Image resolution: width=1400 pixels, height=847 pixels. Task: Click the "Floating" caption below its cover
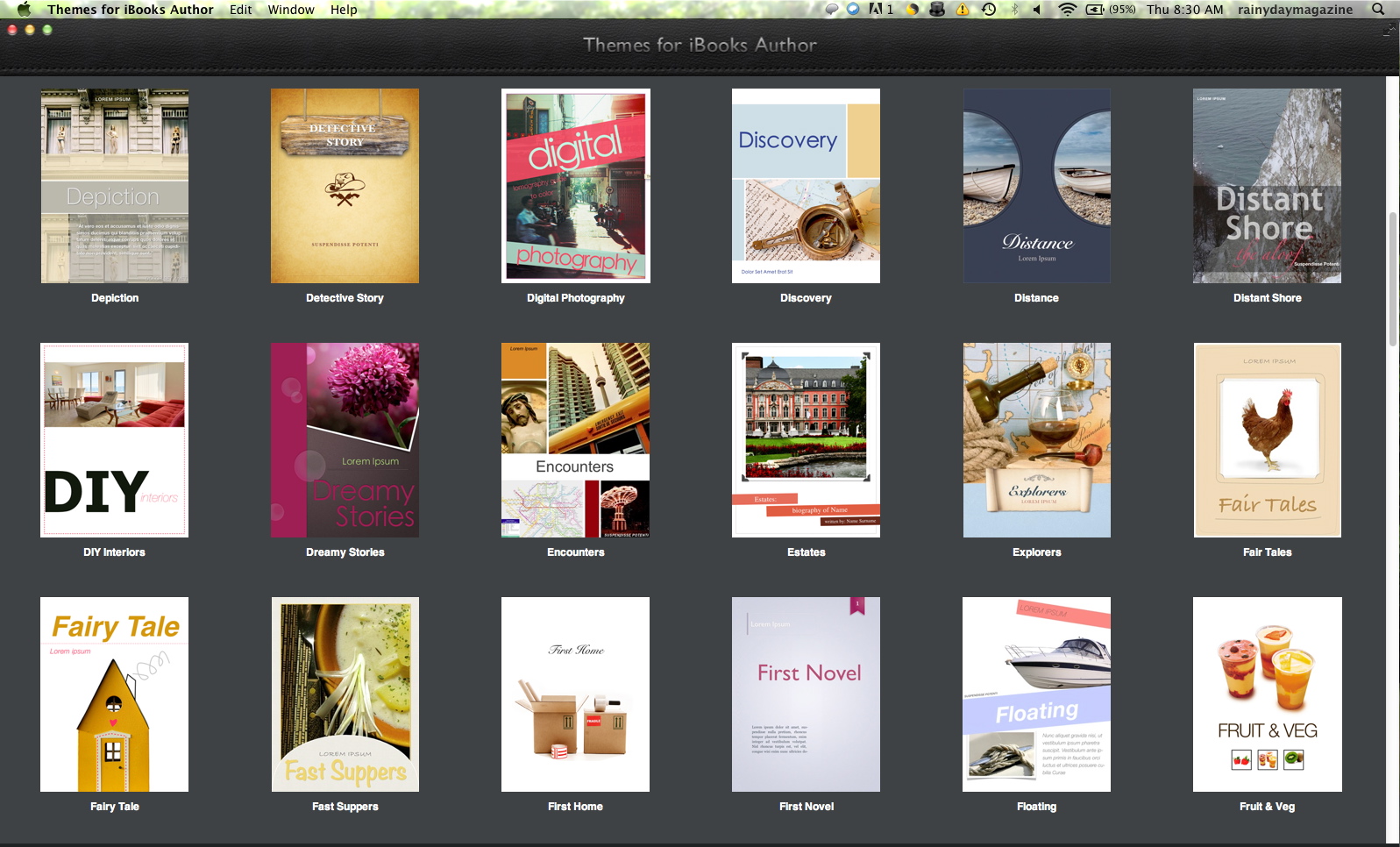pyautogui.click(x=1037, y=807)
